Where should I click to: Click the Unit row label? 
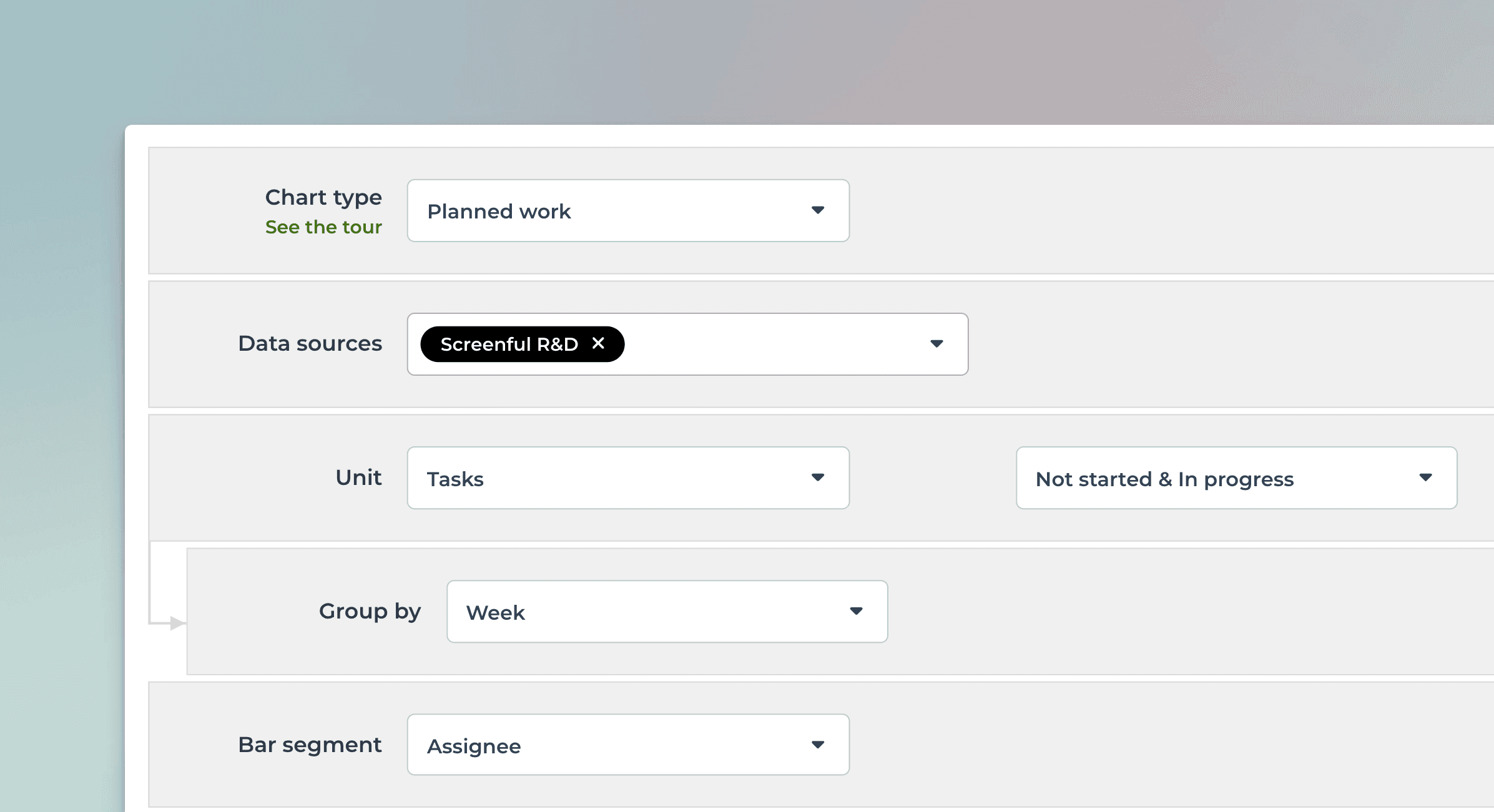click(359, 477)
